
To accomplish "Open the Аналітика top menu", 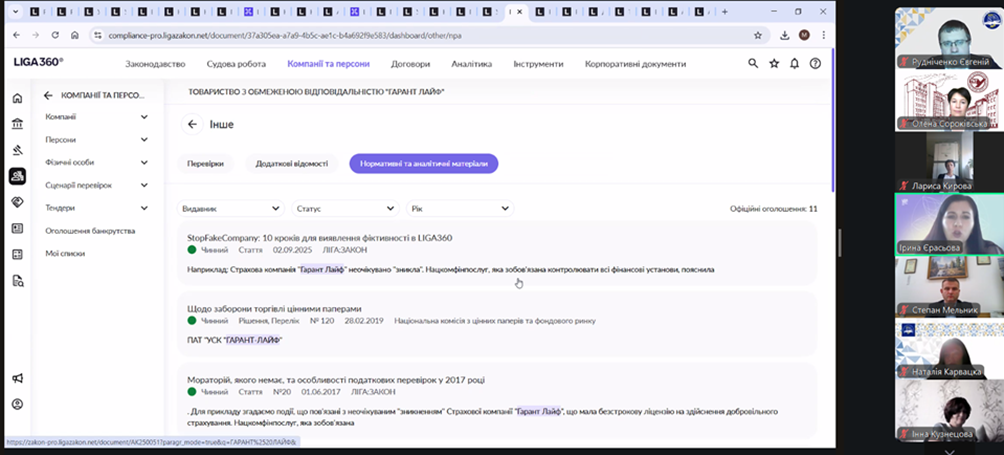I will [471, 63].
